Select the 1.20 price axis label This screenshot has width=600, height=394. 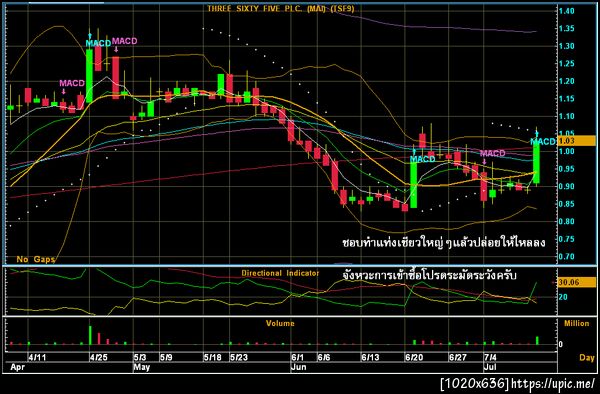click(x=566, y=81)
